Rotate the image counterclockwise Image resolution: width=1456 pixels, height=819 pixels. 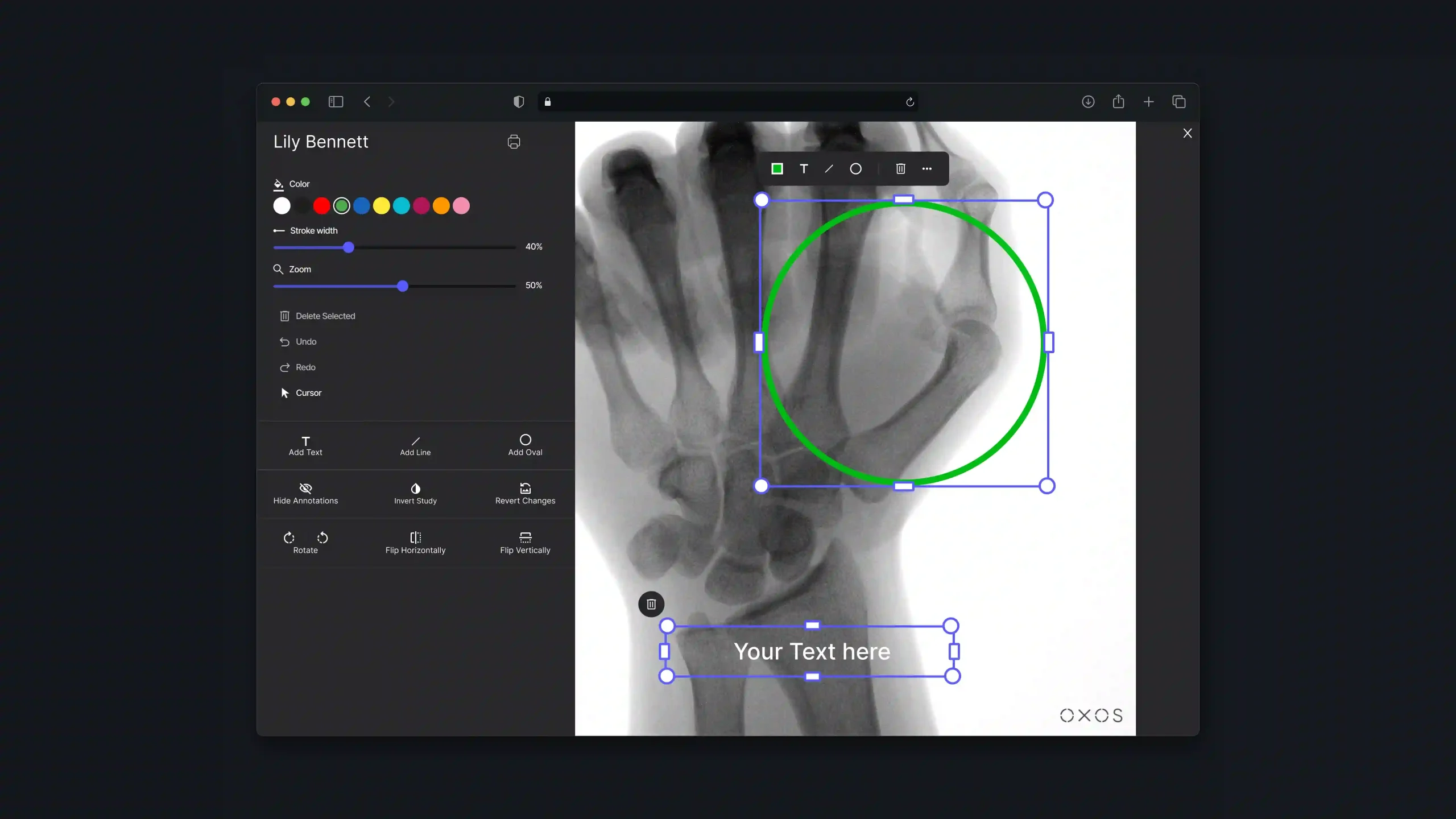[322, 537]
